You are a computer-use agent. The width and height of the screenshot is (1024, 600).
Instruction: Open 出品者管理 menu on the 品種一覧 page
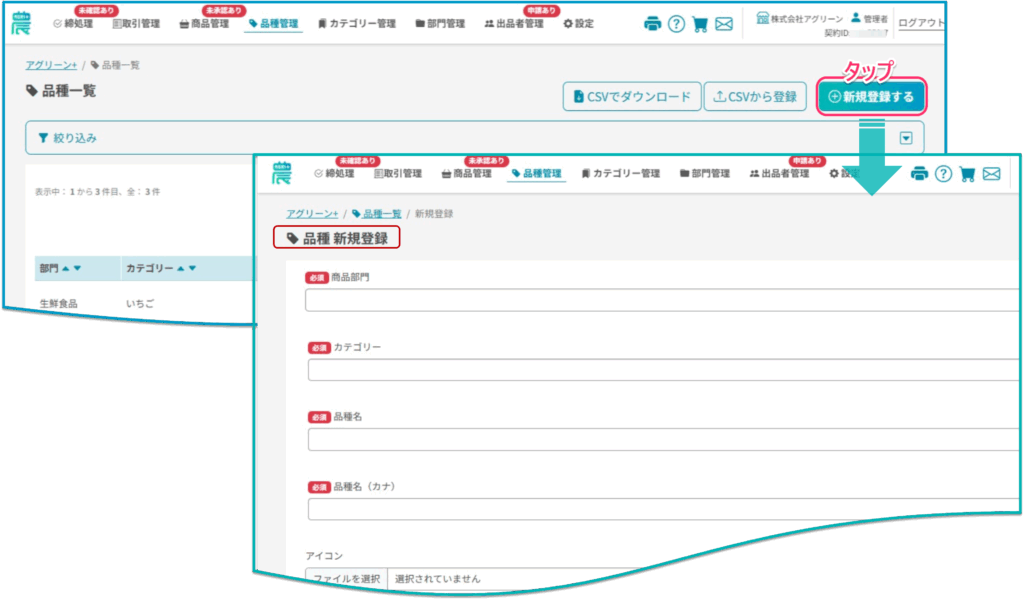point(514,24)
